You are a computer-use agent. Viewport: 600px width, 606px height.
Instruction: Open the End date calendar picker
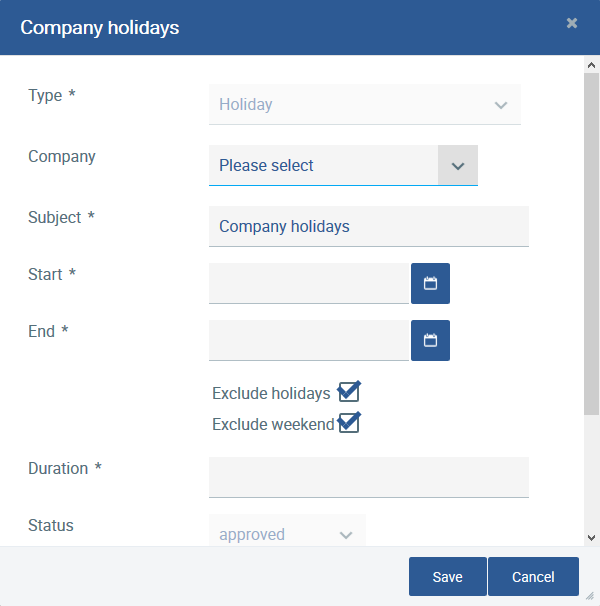point(430,341)
